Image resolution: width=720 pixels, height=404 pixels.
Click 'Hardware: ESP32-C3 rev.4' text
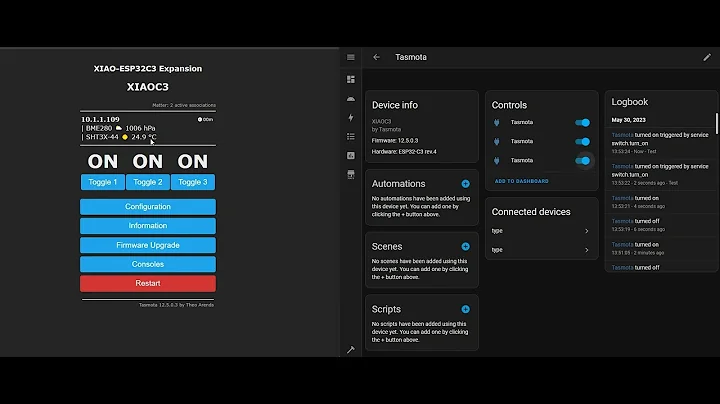tap(404, 152)
